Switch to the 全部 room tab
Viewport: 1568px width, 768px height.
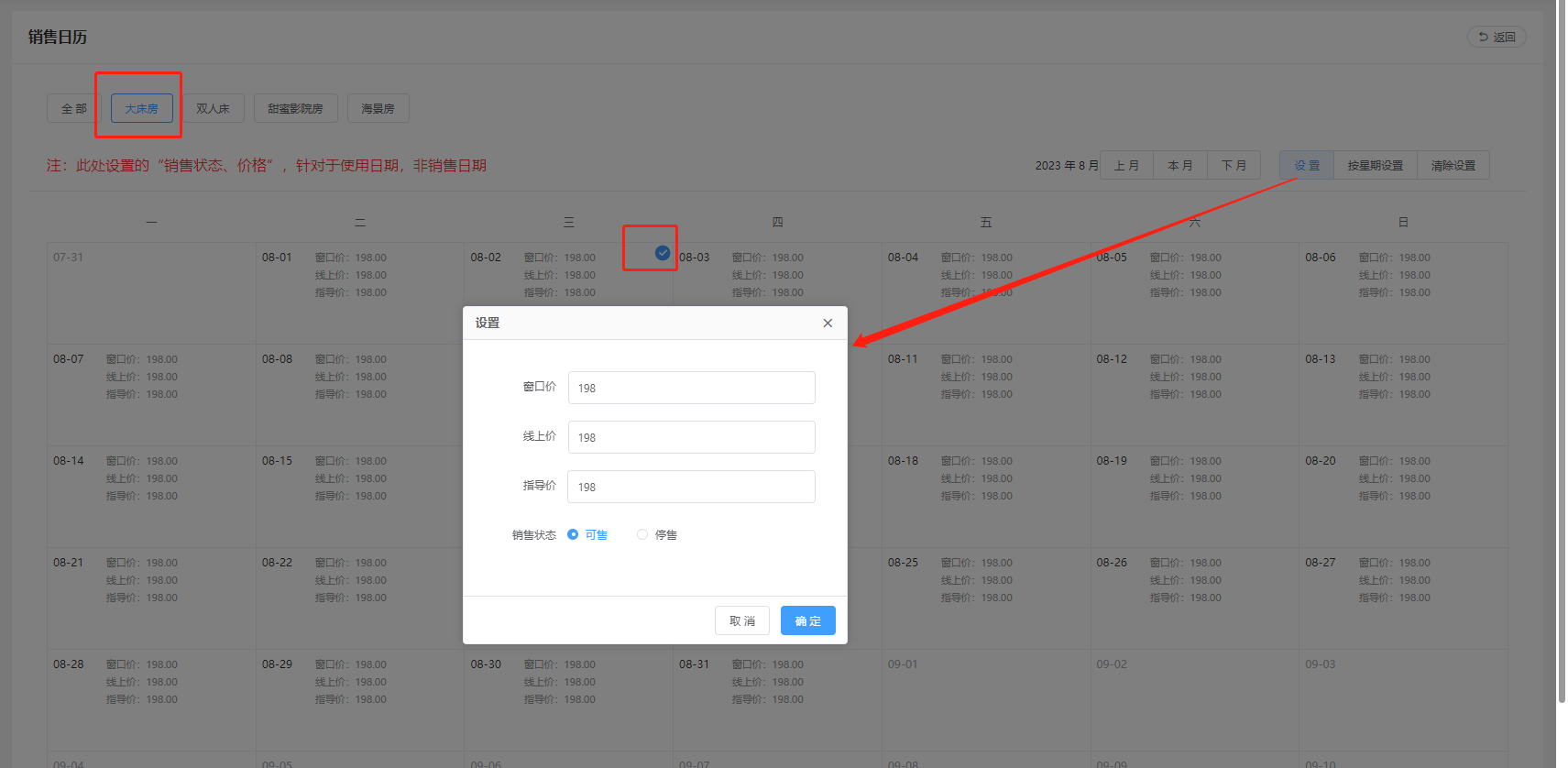pyautogui.click(x=73, y=108)
